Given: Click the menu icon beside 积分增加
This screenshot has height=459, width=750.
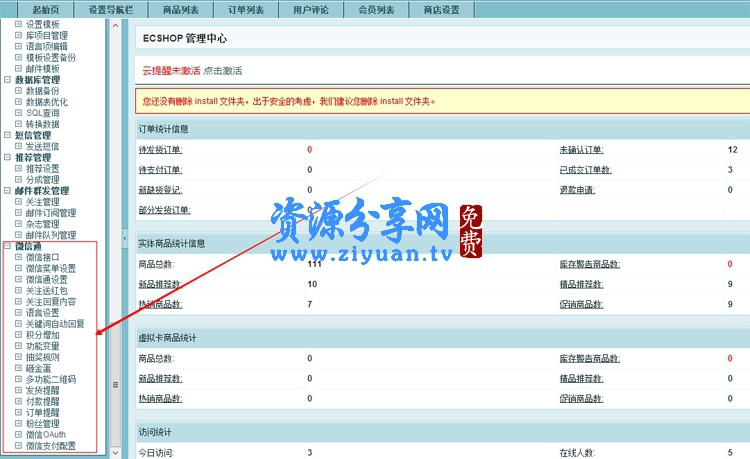Looking at the screenshot, I should [x=18, y=335].
